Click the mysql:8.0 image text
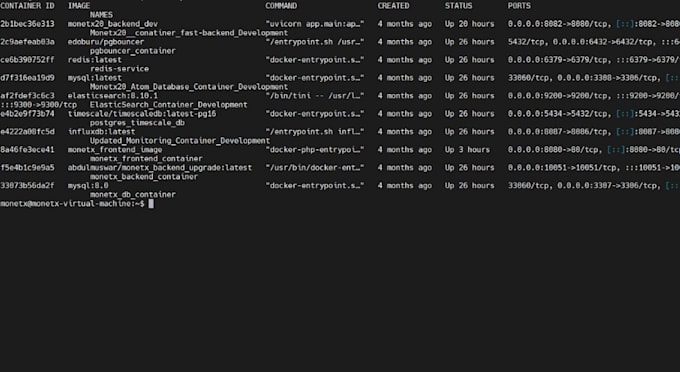Viewport: 680px width, 372px height. coord(88,186)
